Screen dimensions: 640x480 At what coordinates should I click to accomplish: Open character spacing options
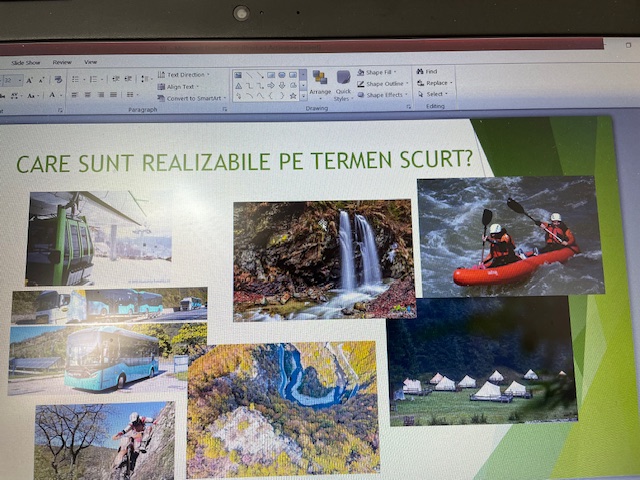tap(15, 96)
